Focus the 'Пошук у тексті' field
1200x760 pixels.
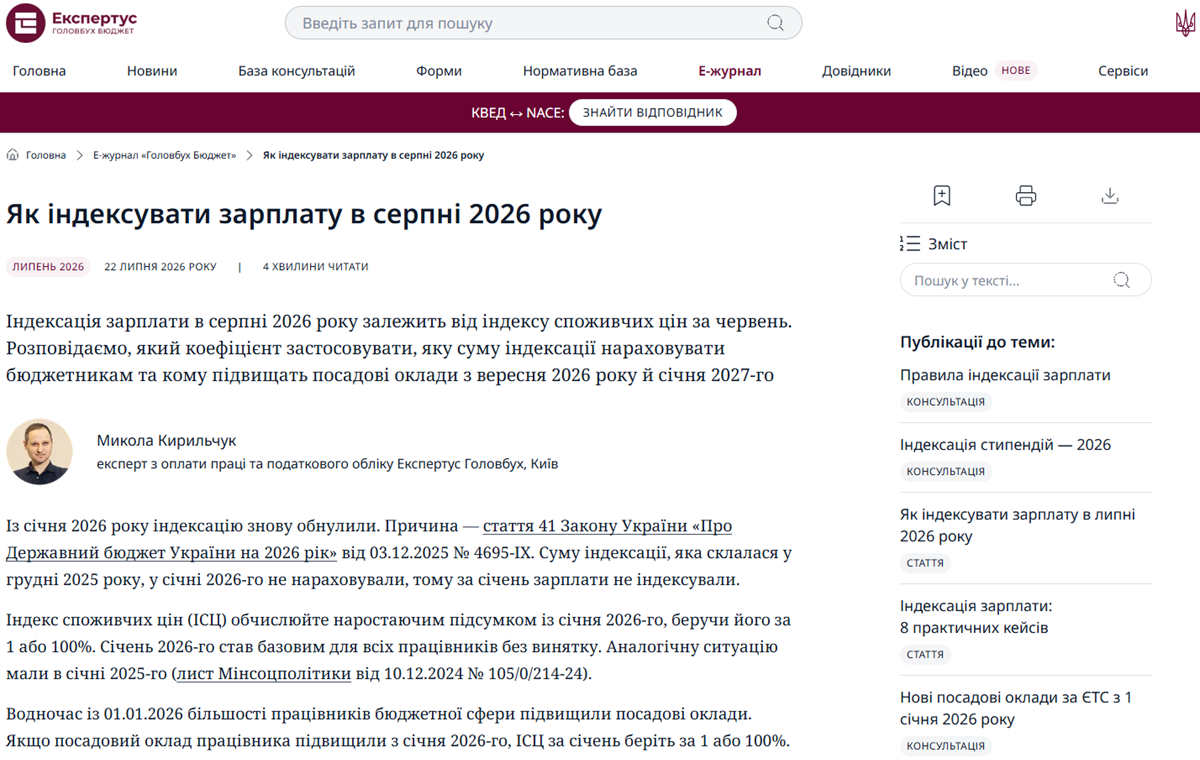[x=1026, y=280]
